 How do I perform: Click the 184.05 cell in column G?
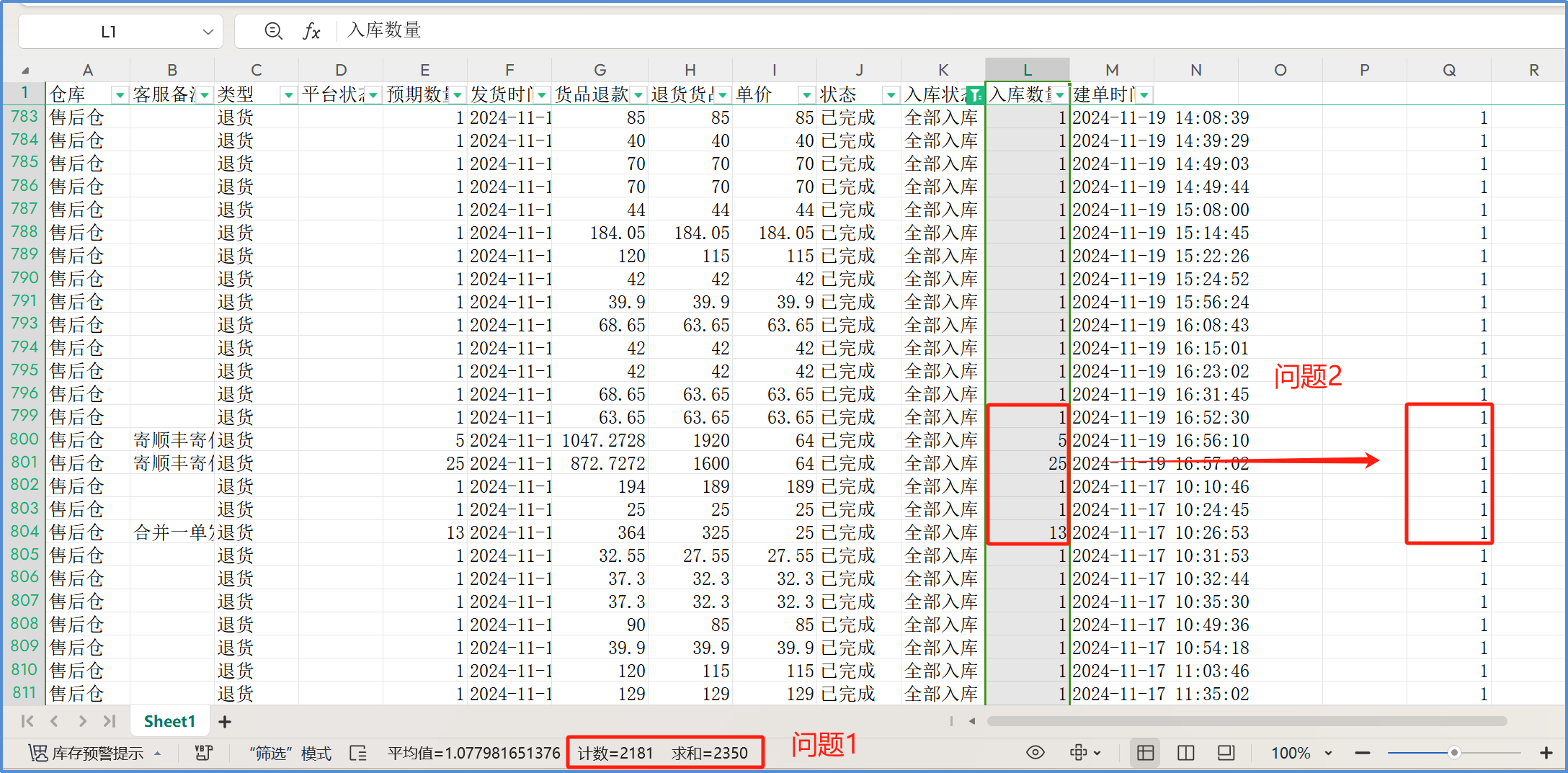(600, 233)
